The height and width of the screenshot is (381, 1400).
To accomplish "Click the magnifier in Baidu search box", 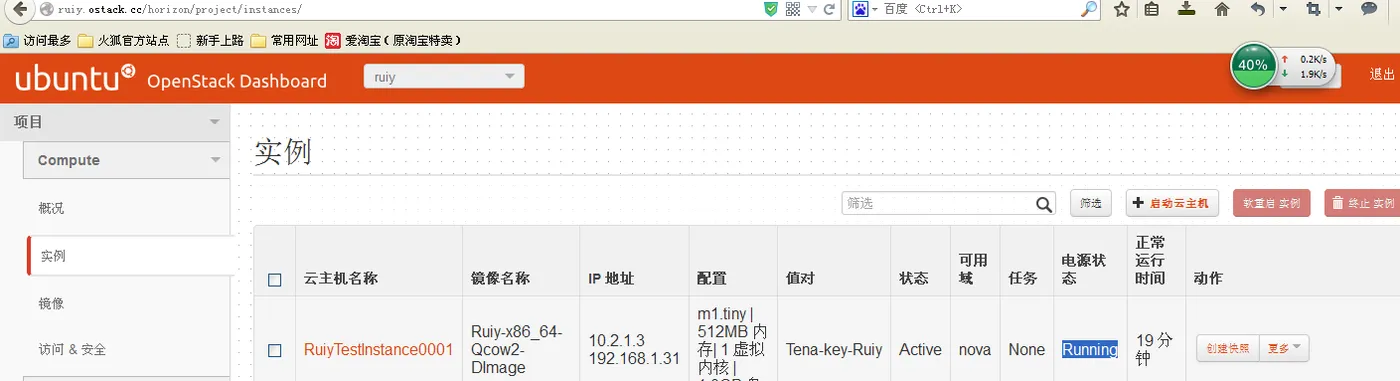I will (1089, 9).
